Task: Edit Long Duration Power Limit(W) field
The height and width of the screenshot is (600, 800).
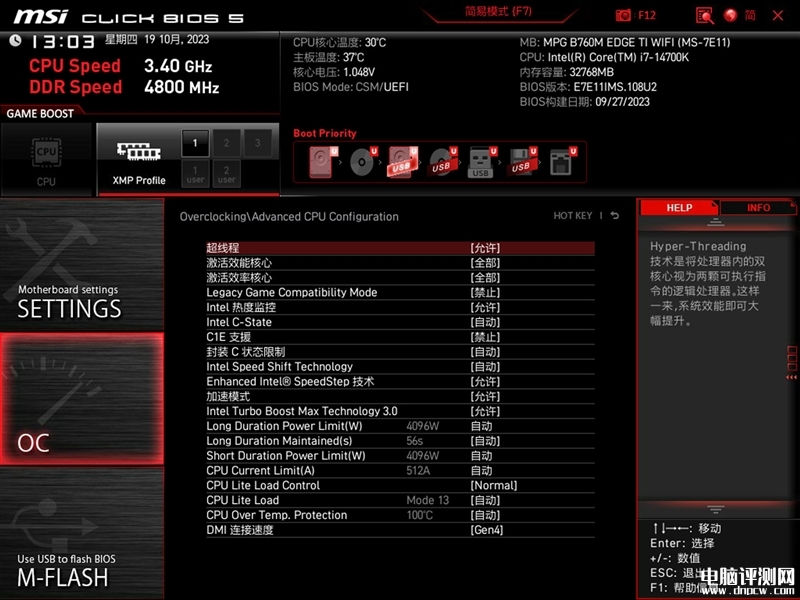Action: coord(481,426)
